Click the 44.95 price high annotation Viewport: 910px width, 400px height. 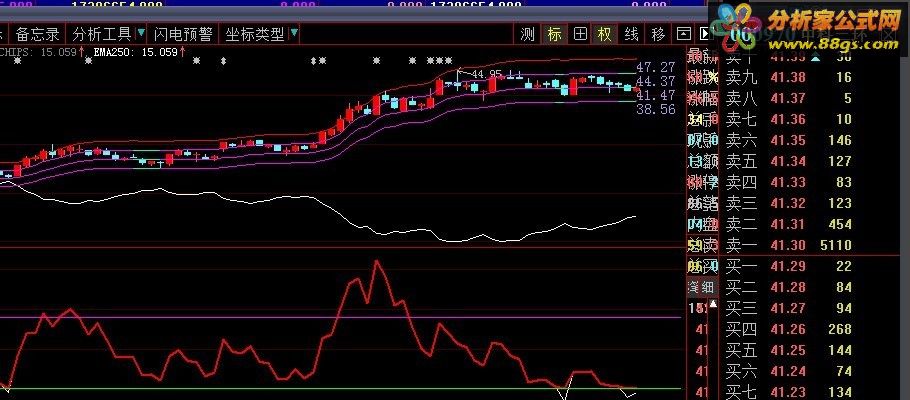pos(486,74)
